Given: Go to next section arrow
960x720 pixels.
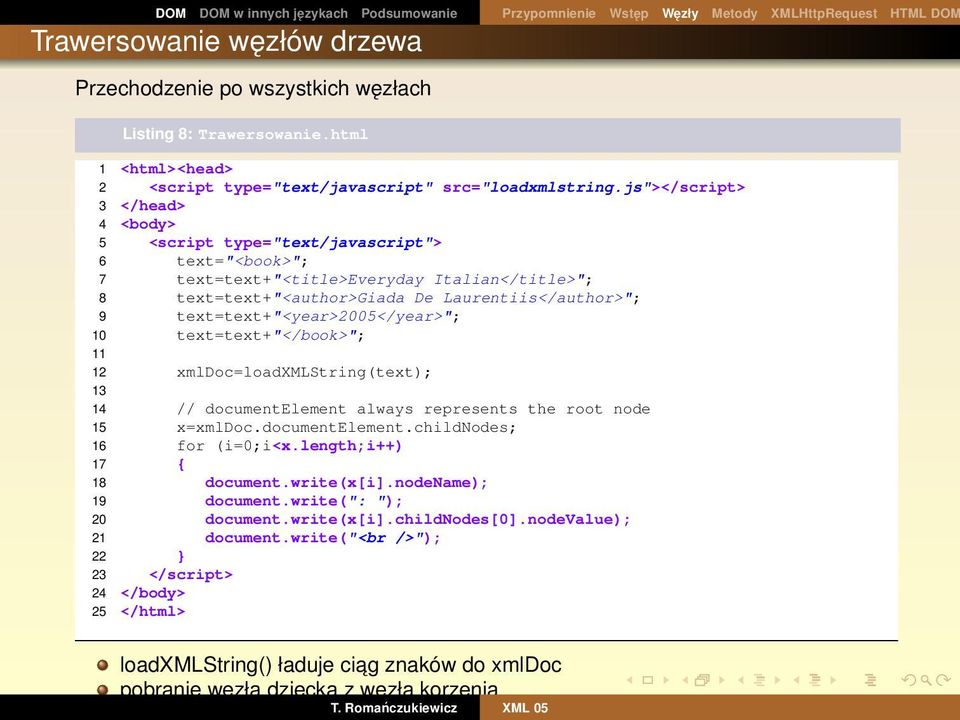Looking at the screenshot, I should (833, 680).
